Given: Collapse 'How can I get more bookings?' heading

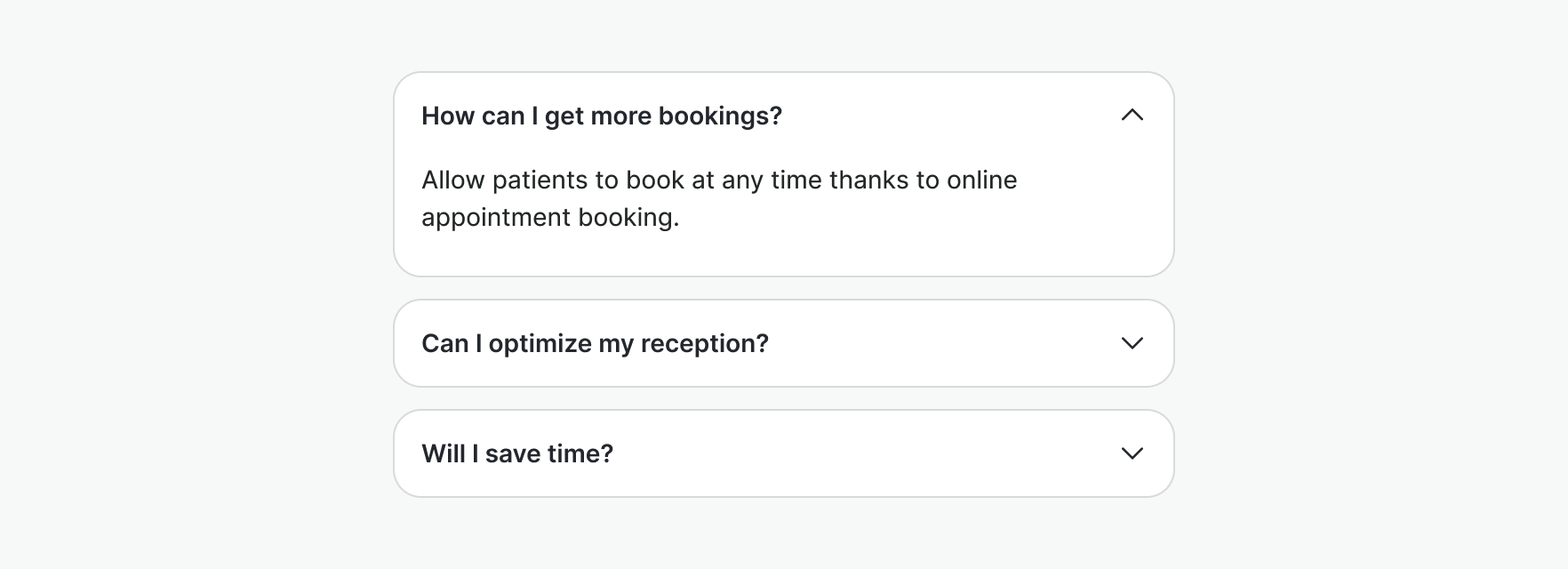Looking at the screenshot, I should (x=601, y=116).
